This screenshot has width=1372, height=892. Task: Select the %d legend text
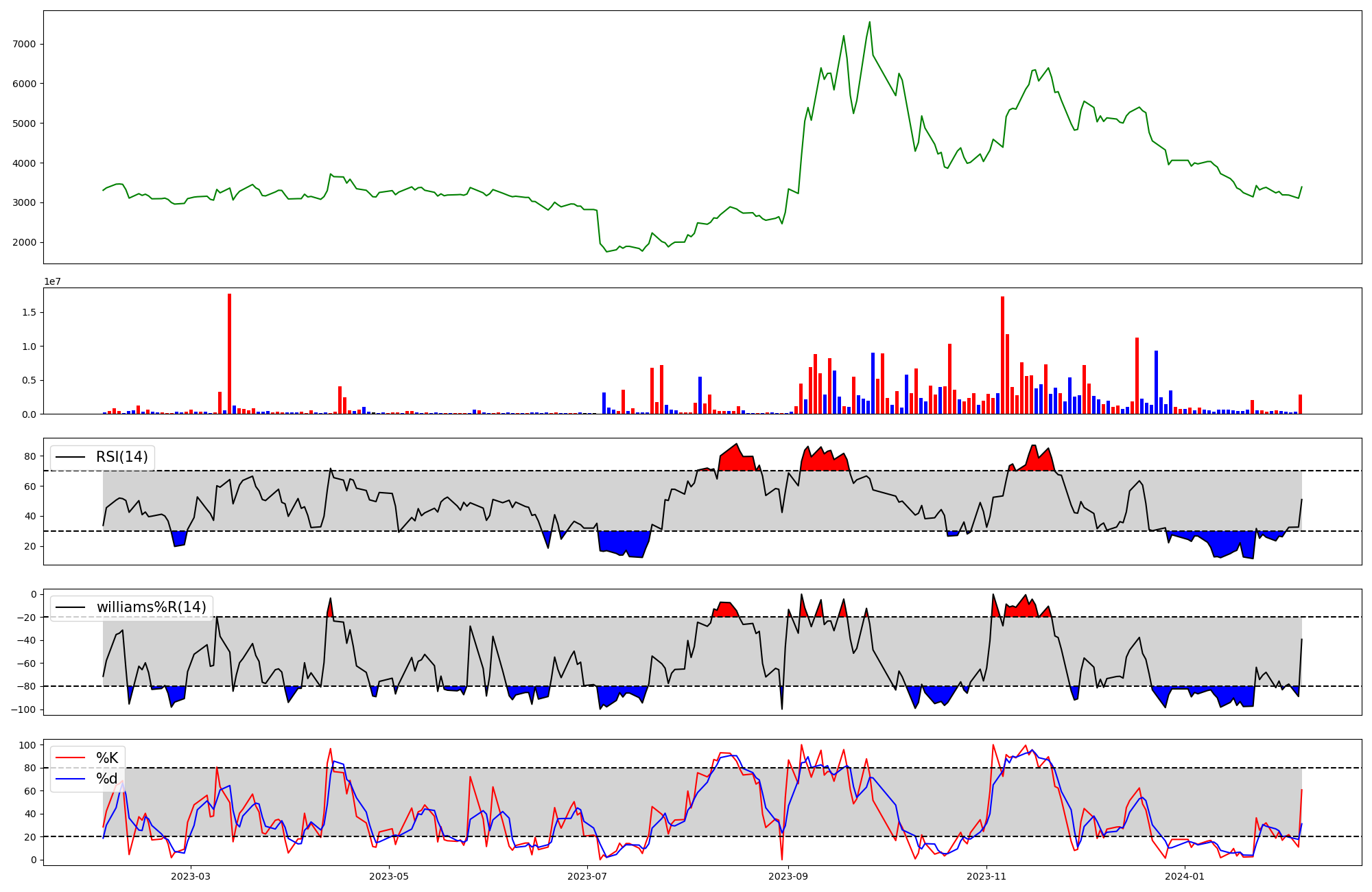pyautogui.click(x=107, y=779)
